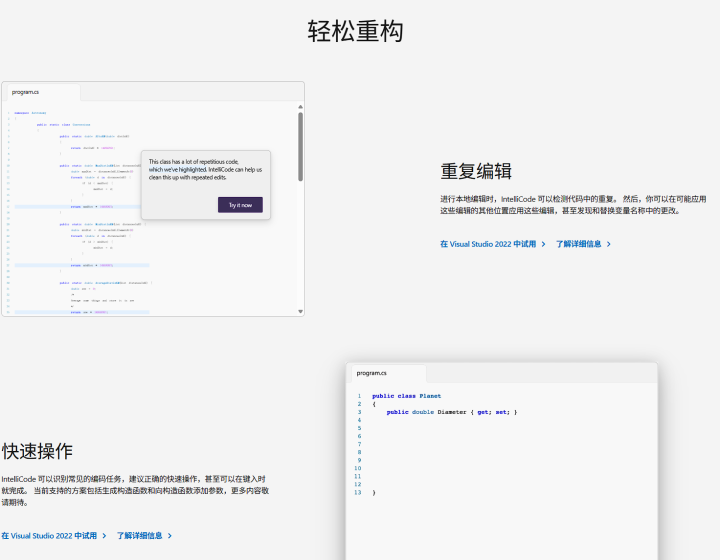This screenshot has height=560, width=720.
Task: Click scrollbar down arrow in code preview
Action: 300,311
